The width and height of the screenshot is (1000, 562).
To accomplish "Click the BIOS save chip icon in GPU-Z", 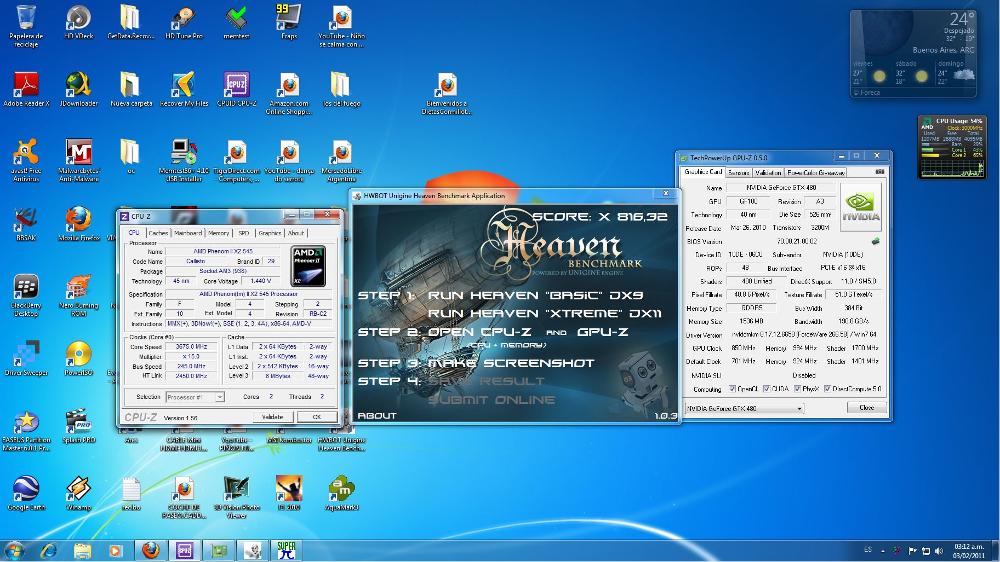I will click(876, 241).
